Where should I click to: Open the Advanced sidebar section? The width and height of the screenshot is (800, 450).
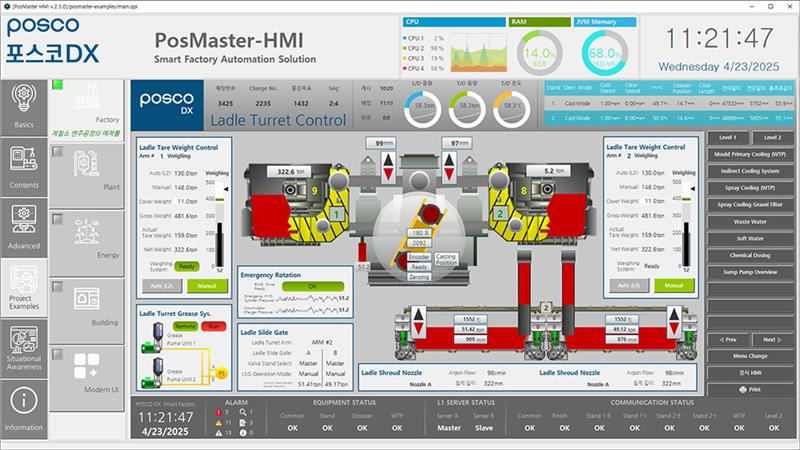pos(23,228)
